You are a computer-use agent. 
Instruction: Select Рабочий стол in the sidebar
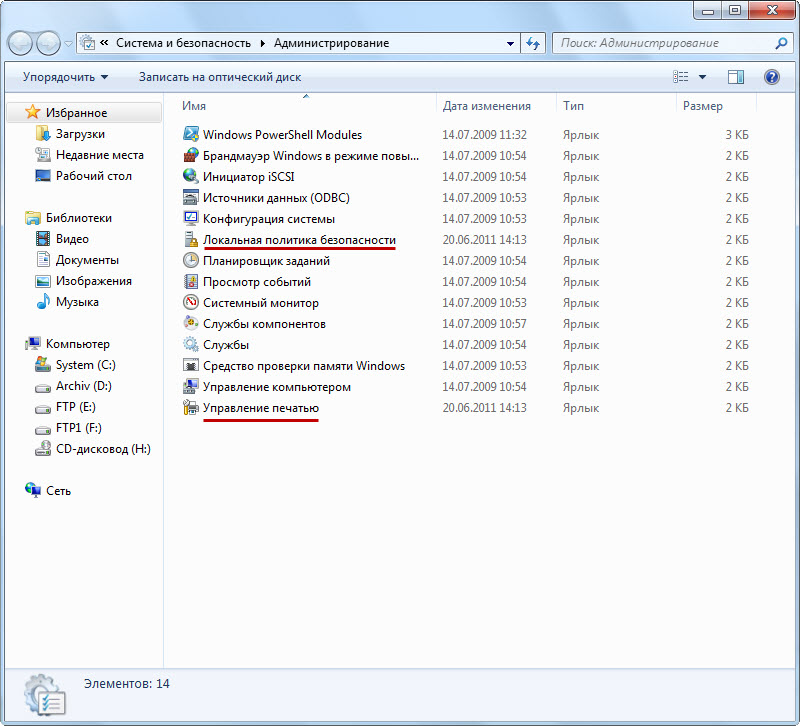click(x=94, y=176)
